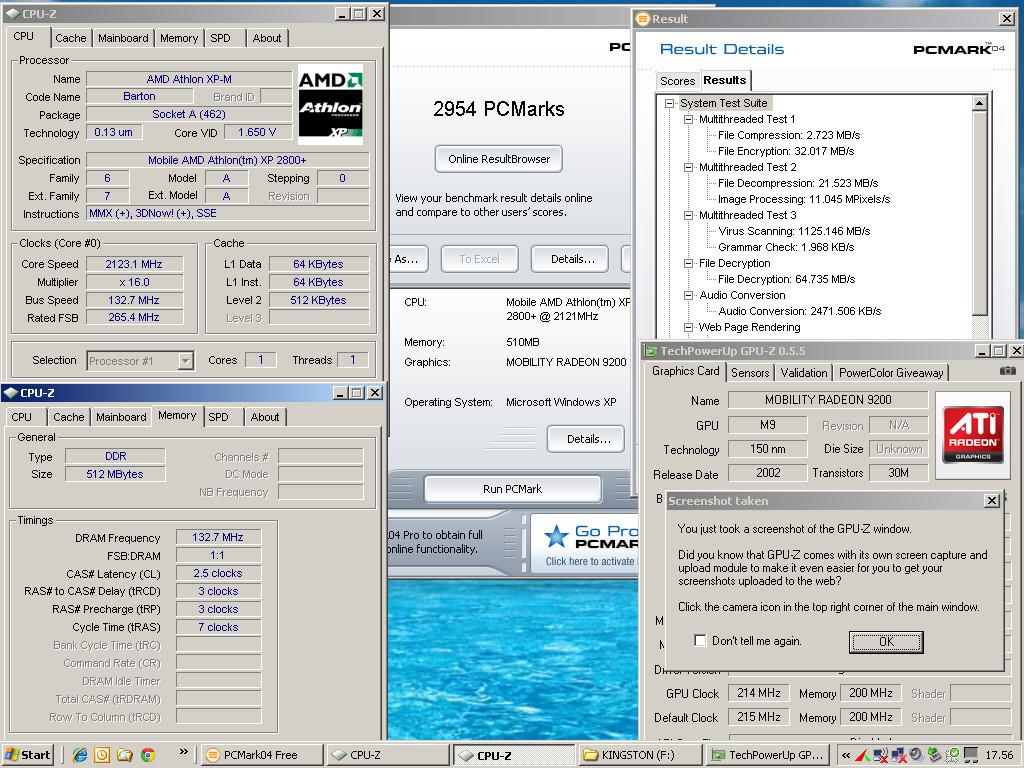Select Audio Conversion: 2471.506 KB/s row
The image size is (1024, 768).
tap(799, 312)
